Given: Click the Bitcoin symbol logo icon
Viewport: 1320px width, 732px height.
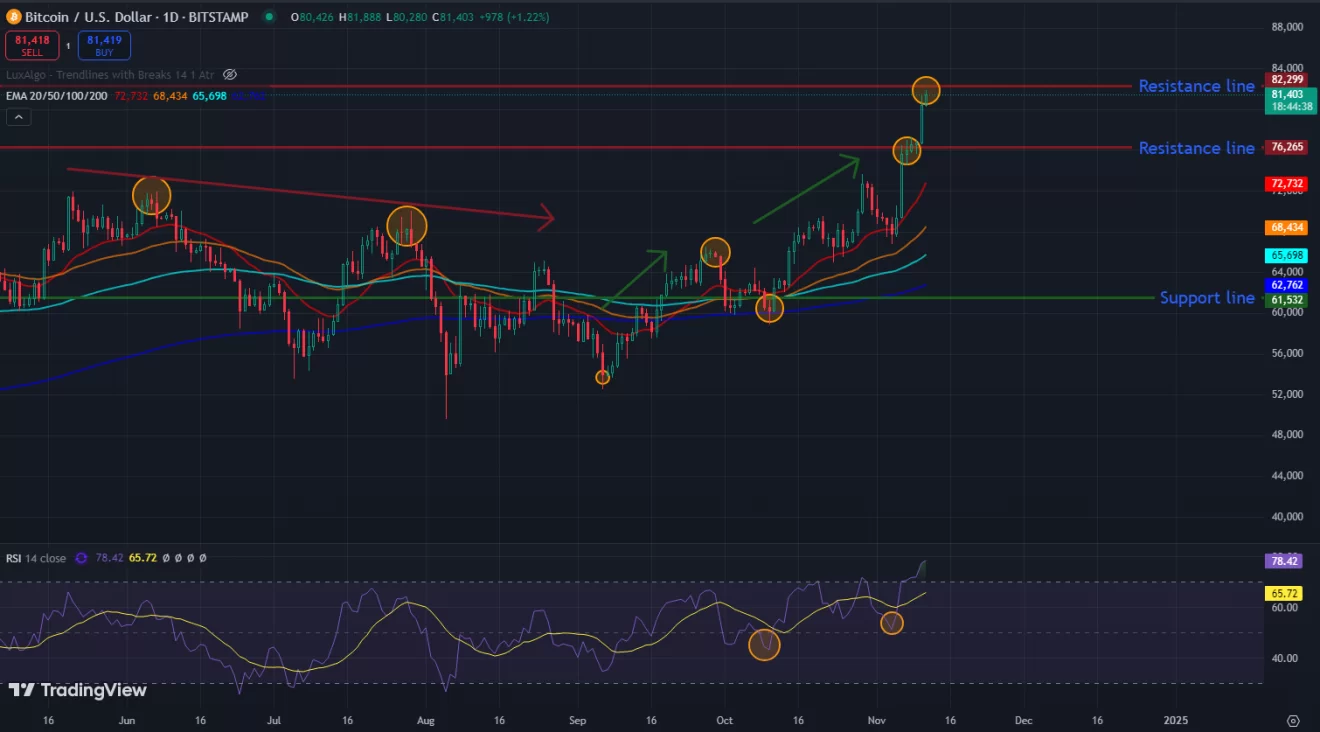Looking at the screenshot, I should 13,17.
